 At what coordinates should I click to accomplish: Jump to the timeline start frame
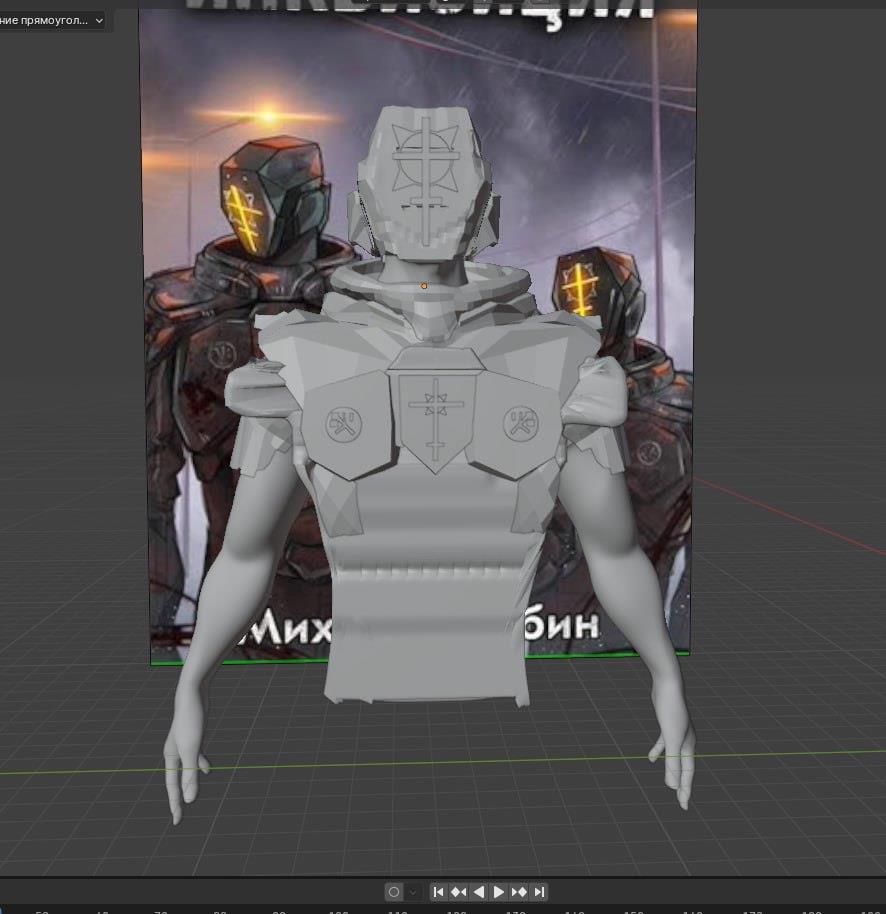point(438,892)
